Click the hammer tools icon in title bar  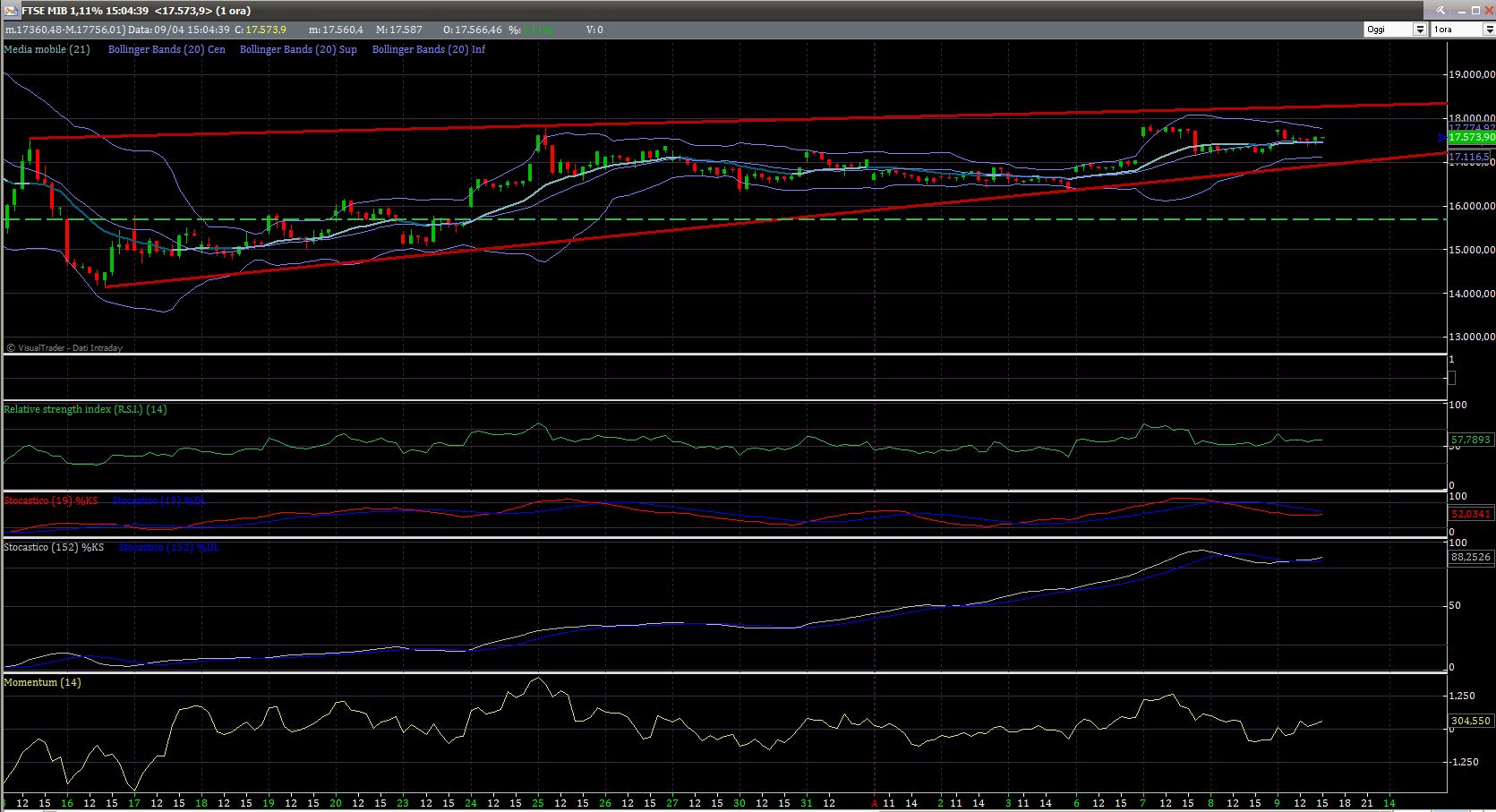1439,10
